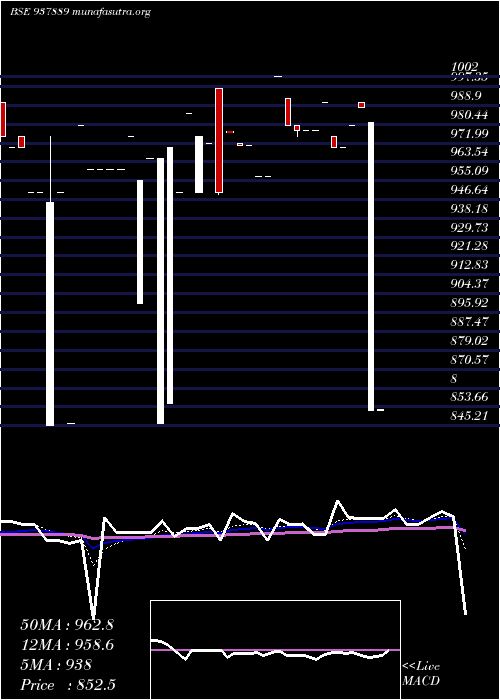Click the 1002 price axis label

(x=465, y=68)
